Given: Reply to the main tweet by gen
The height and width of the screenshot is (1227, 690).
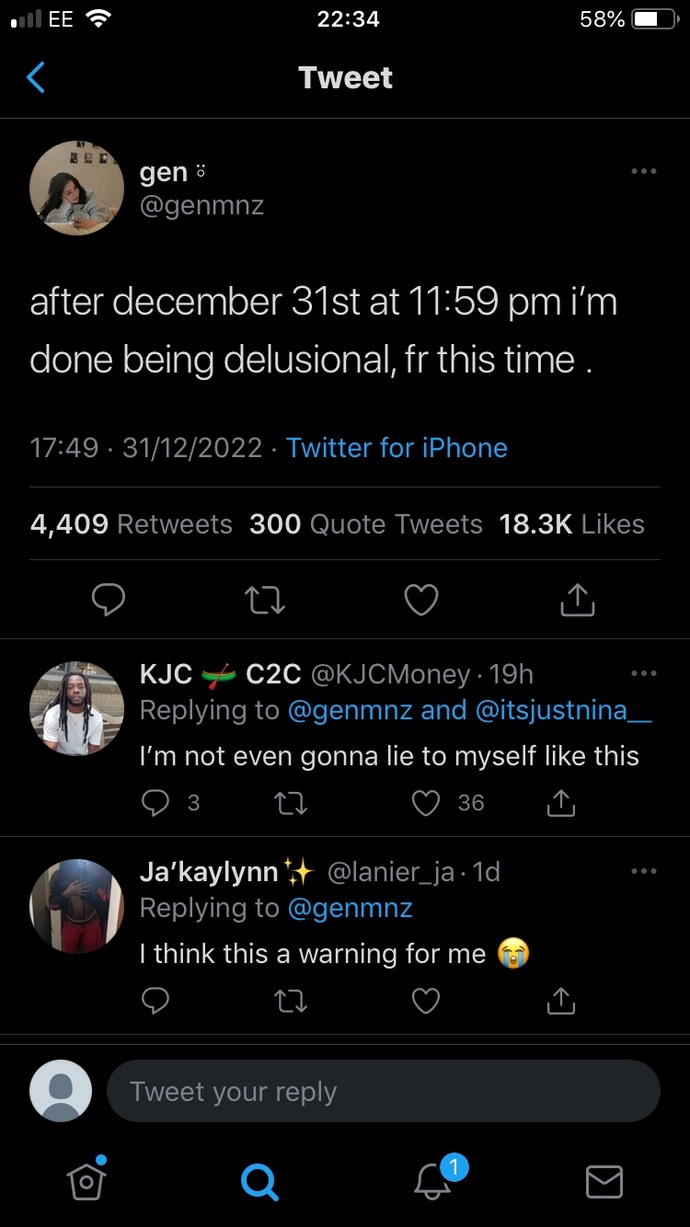Looking at the screenshot, I should click(108, 599).
